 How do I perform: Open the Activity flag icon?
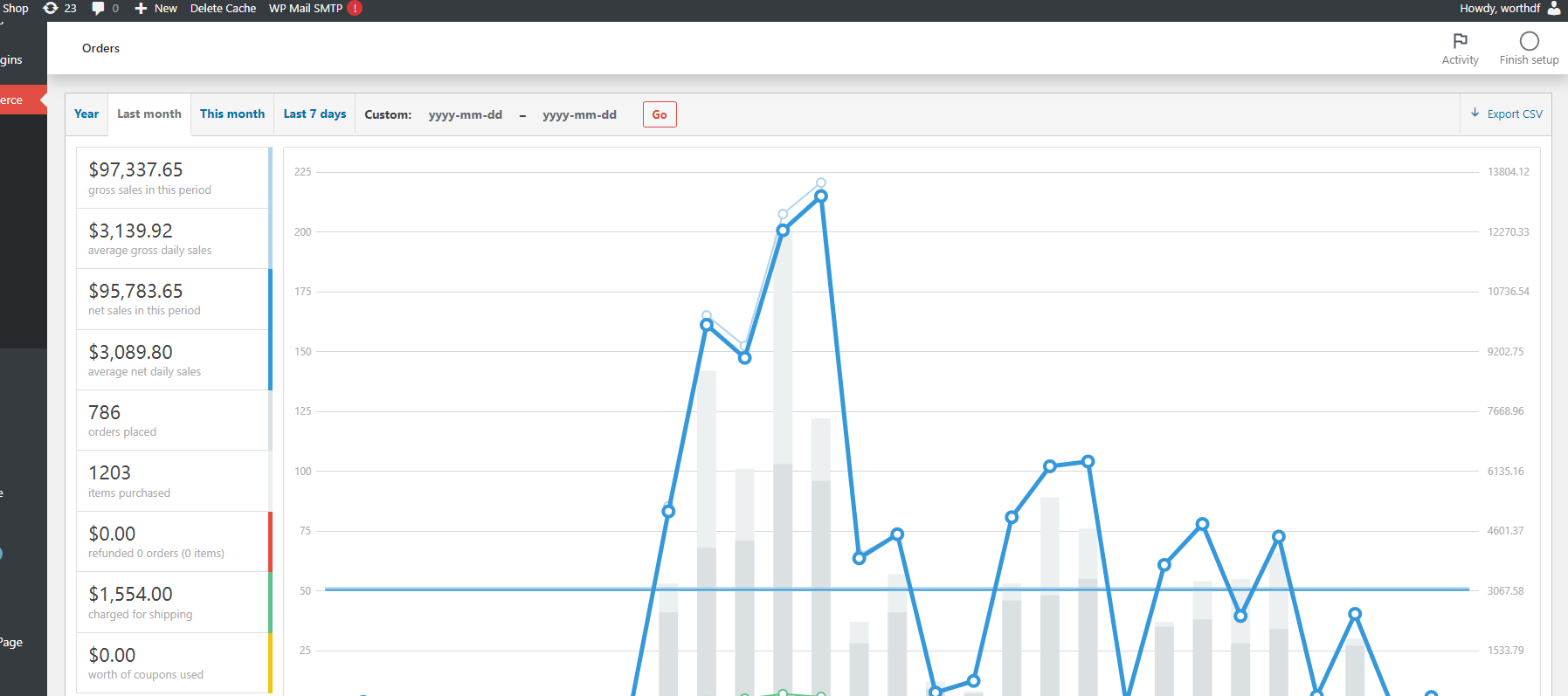[x=1460, y=41]
